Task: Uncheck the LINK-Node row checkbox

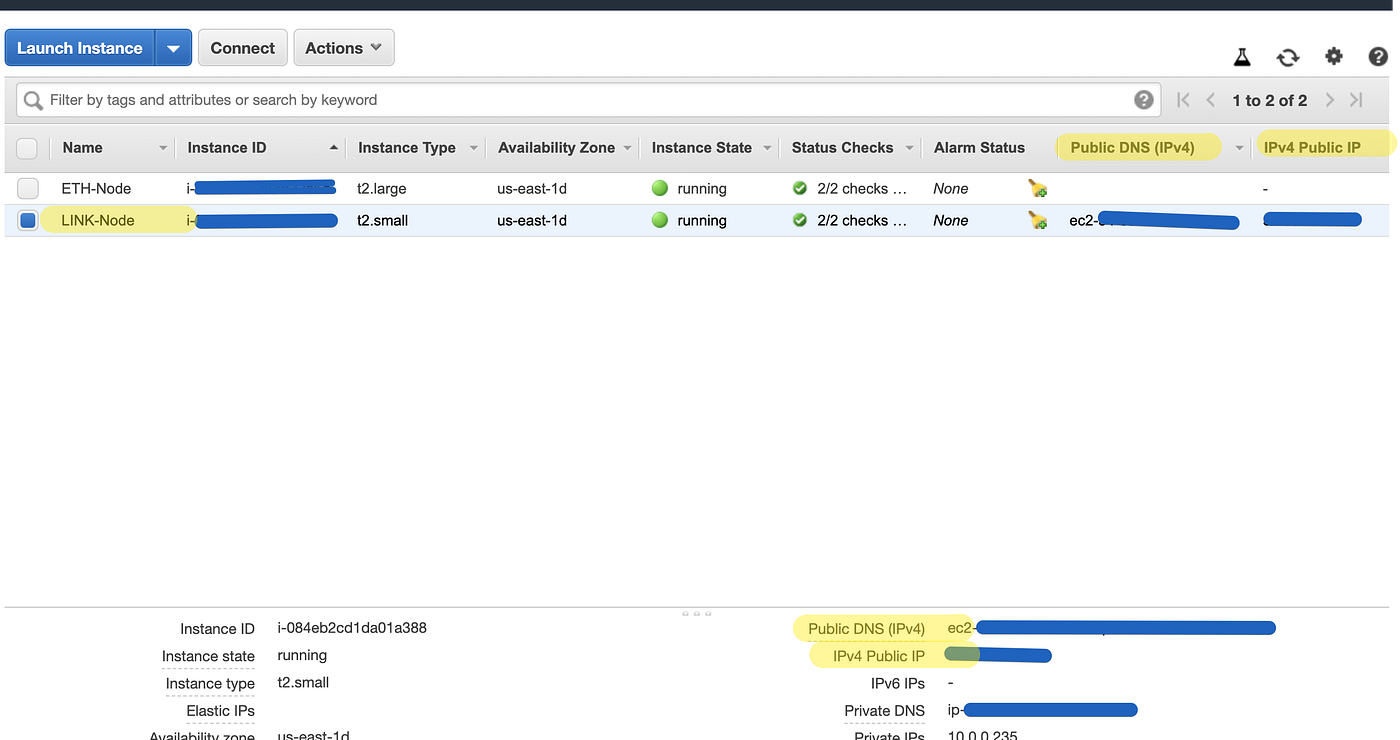Action: 28,220
